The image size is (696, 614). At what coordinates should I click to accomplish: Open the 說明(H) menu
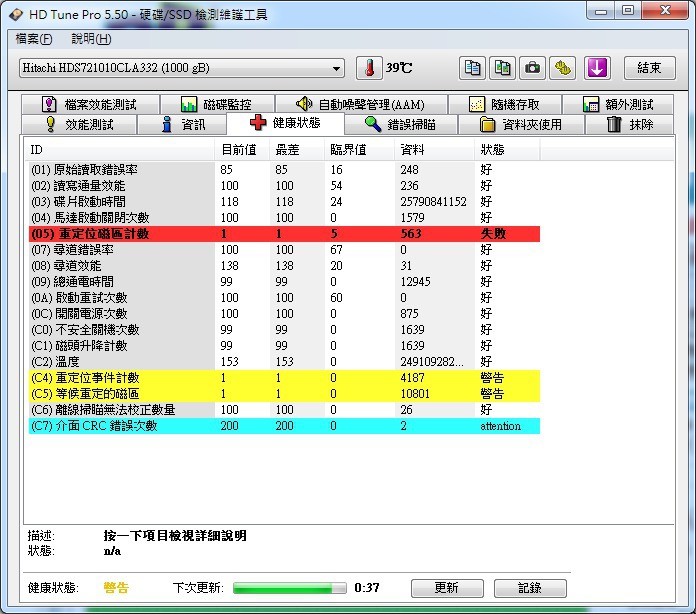click(91, 39)
